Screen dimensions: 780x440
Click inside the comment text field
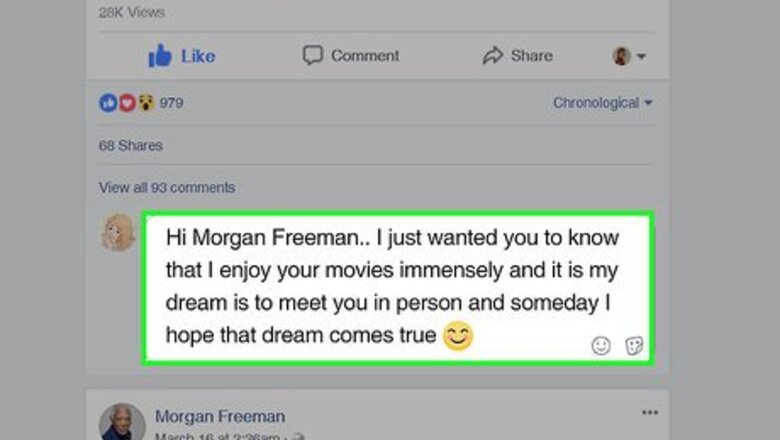click(395, 285)
